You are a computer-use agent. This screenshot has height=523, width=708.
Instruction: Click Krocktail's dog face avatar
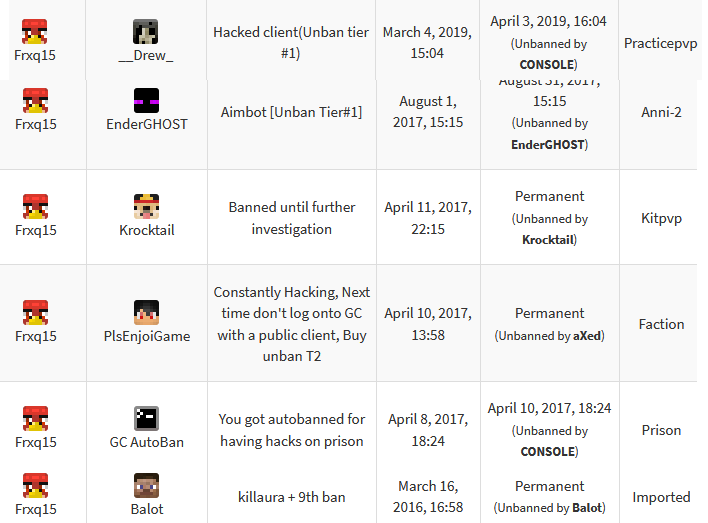point(146,206)
